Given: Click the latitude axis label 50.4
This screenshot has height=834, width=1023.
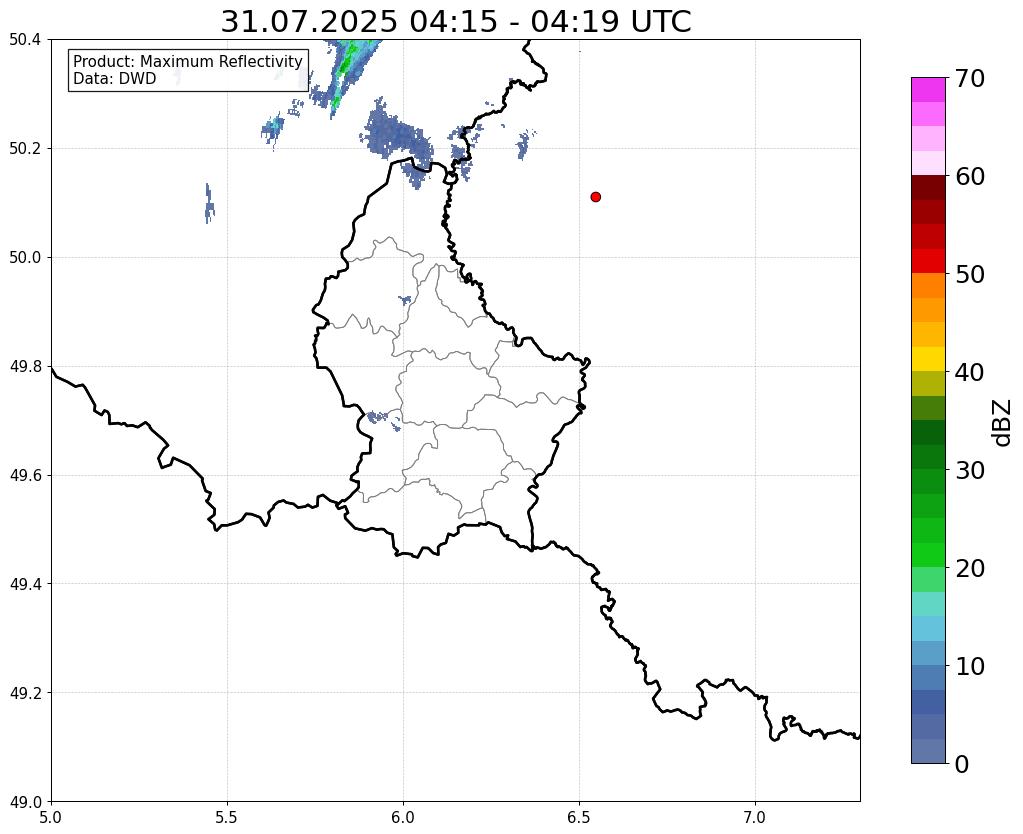Looking at the screenshot, I should (25, 40).
